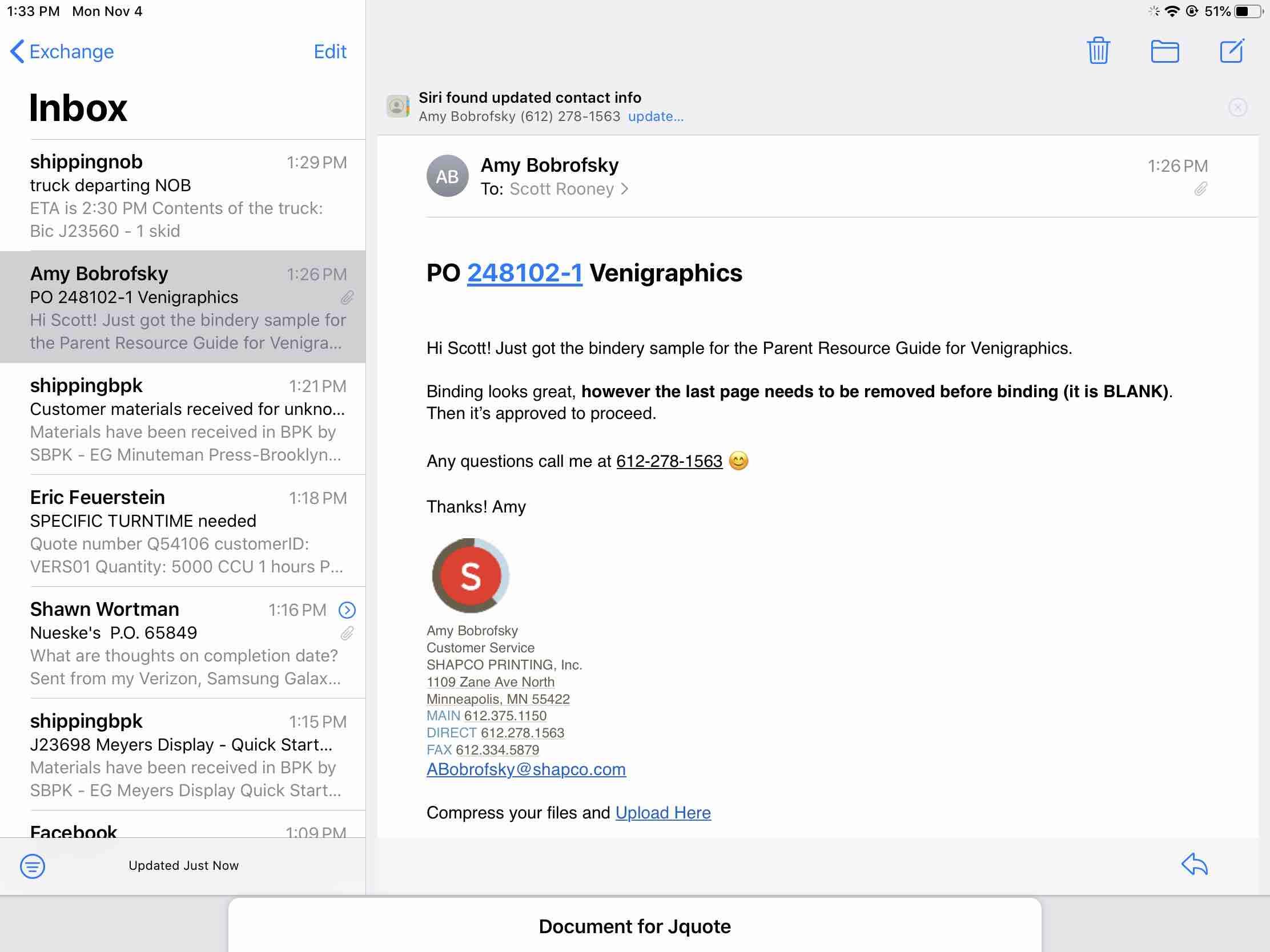The height and width of the screenshot is (952, 1270).
Task: Tap the Document for Jquote draft bar
Action: 634,926
